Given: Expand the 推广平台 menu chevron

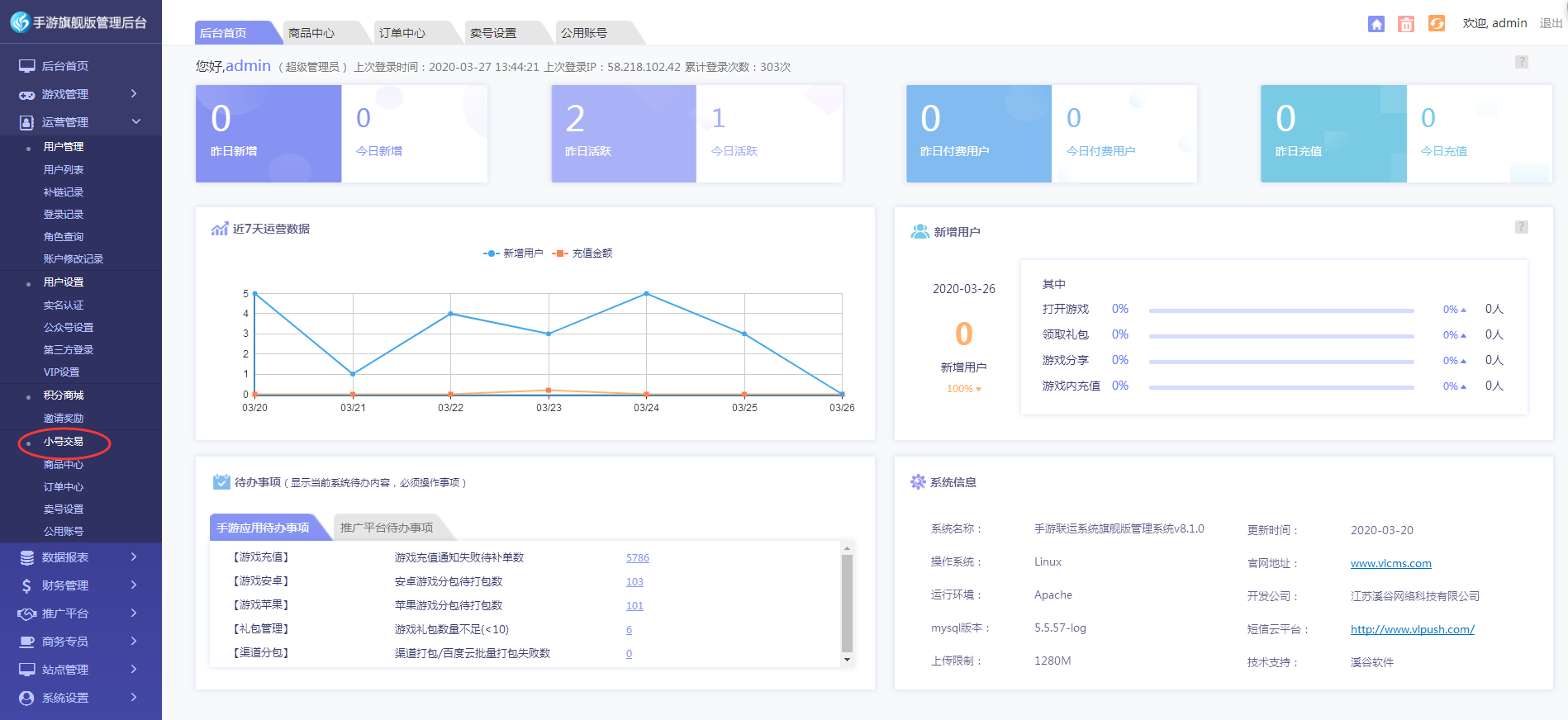Looking at the screenshot, I should click(x=134, y=613).
